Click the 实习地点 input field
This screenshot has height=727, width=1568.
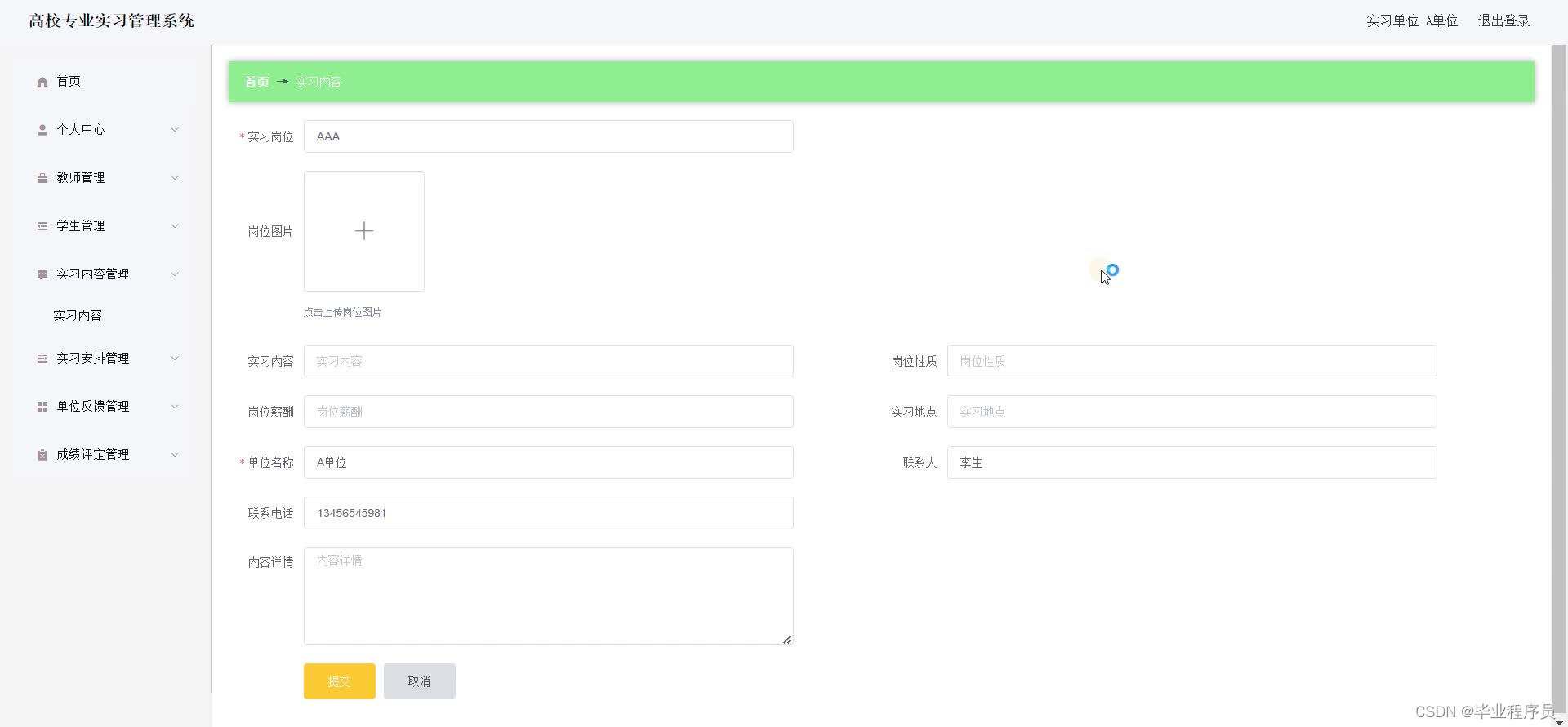1192,412
